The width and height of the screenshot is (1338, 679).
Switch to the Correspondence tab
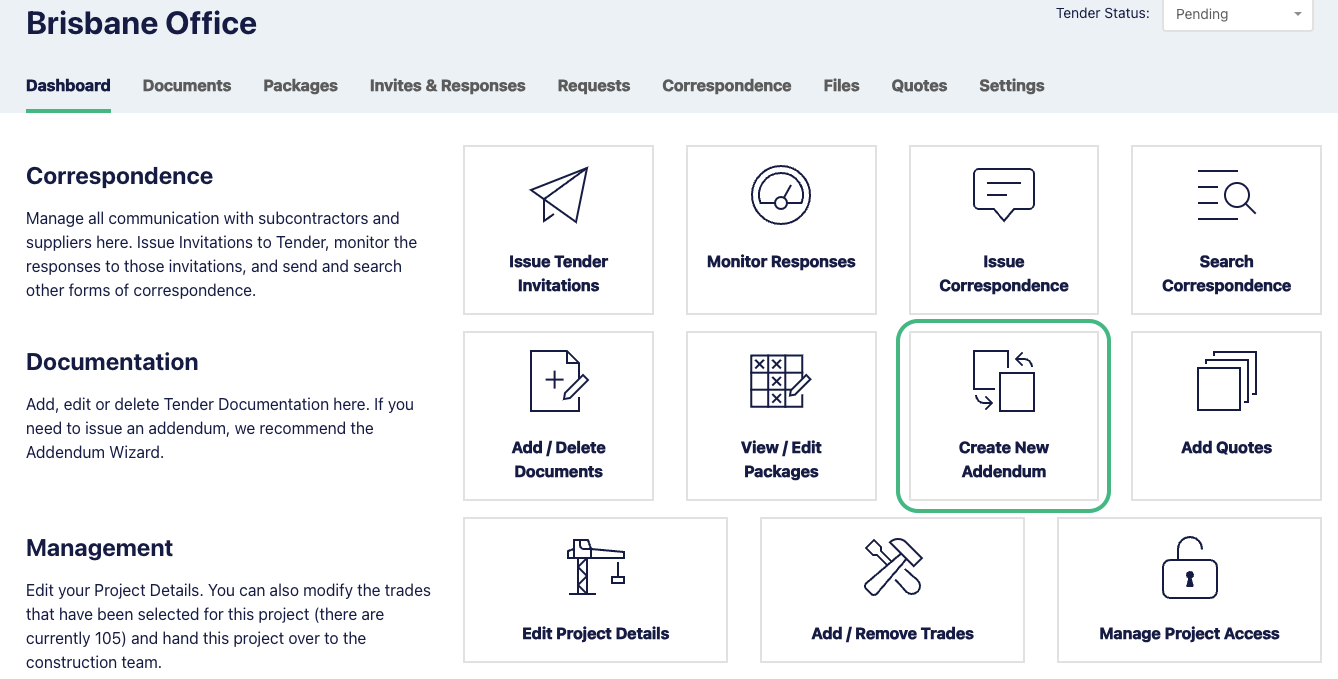[x=727, y=86]
